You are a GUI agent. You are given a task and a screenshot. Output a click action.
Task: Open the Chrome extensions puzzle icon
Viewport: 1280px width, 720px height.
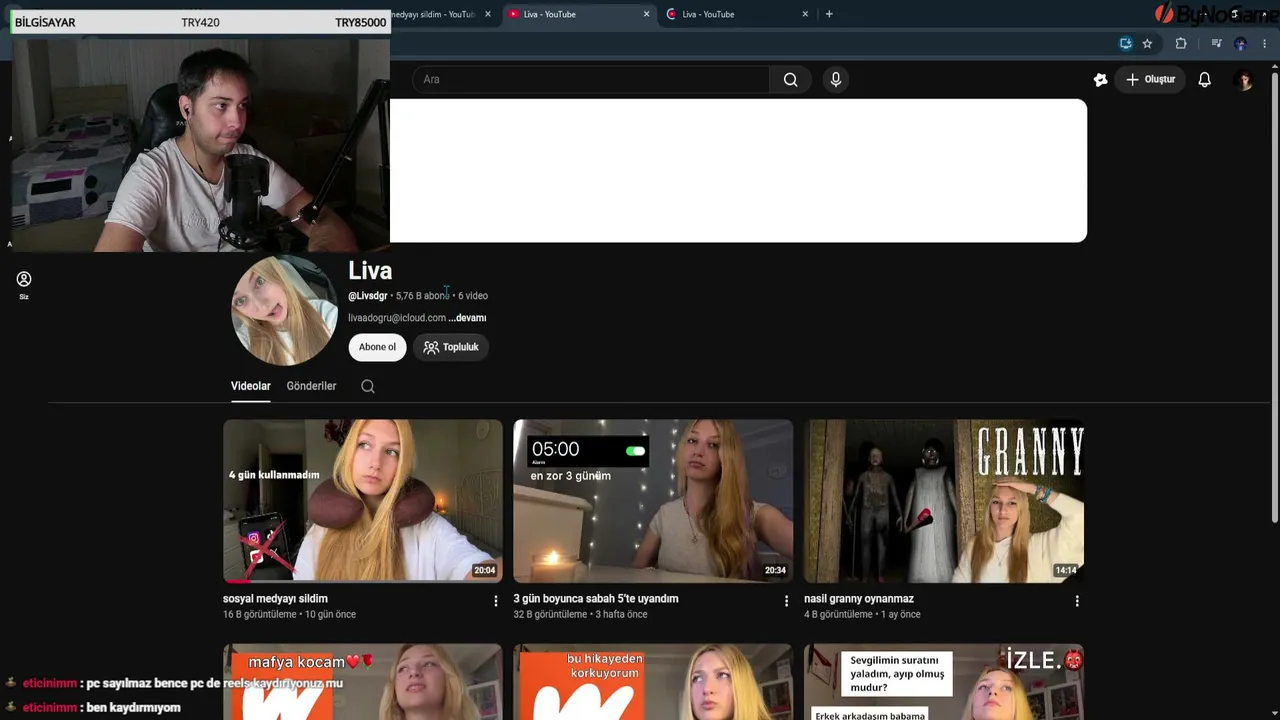1181,44
